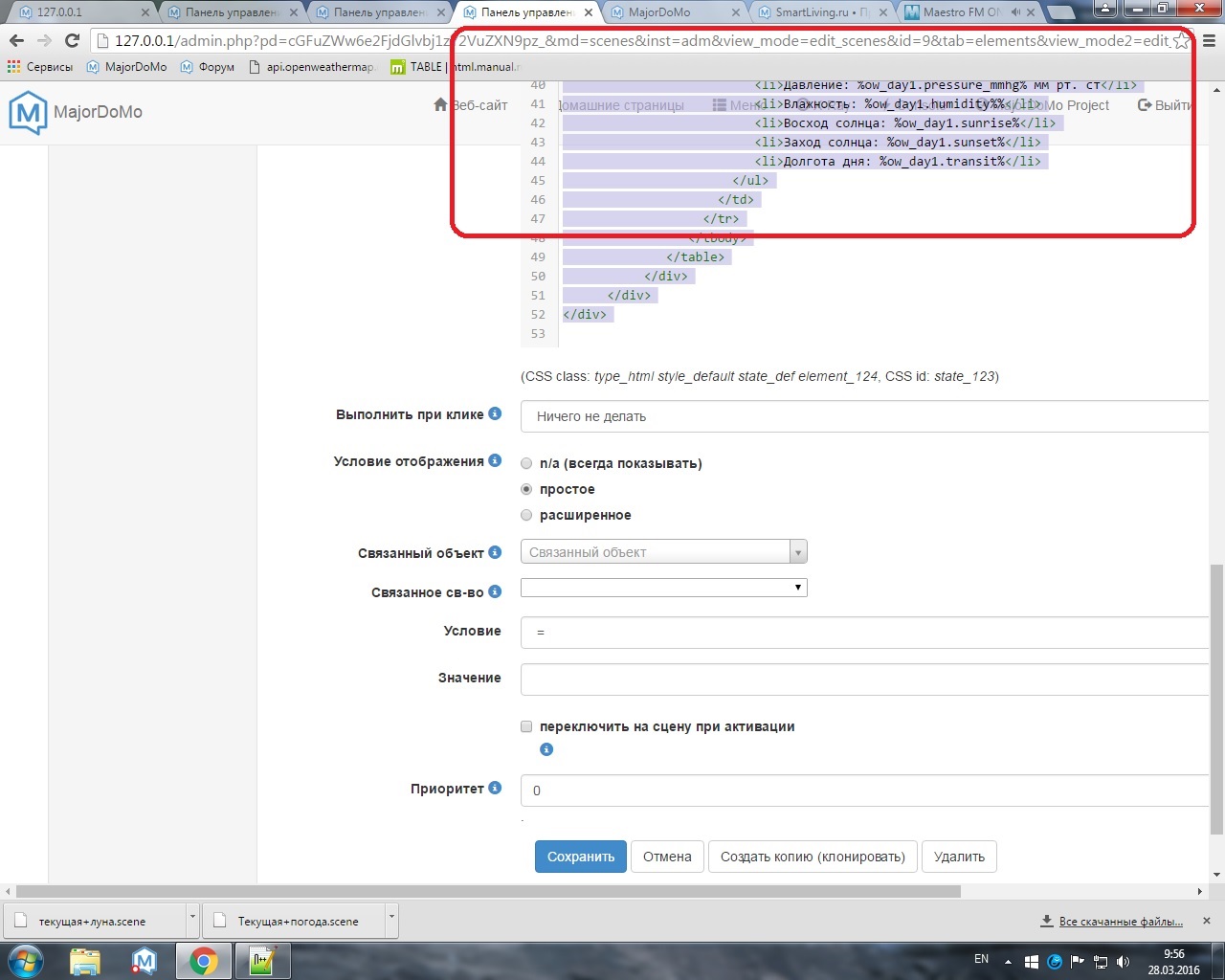1225x980 pixels.
Task: Open the Форум bookmark
Action: 208,67
